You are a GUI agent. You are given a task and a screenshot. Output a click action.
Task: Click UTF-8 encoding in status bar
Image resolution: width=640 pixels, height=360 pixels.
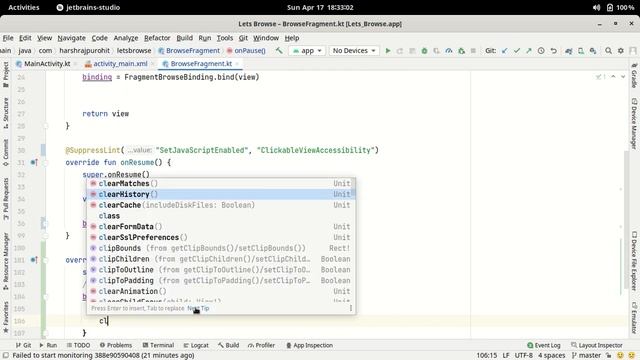click(x=524, y=356)
